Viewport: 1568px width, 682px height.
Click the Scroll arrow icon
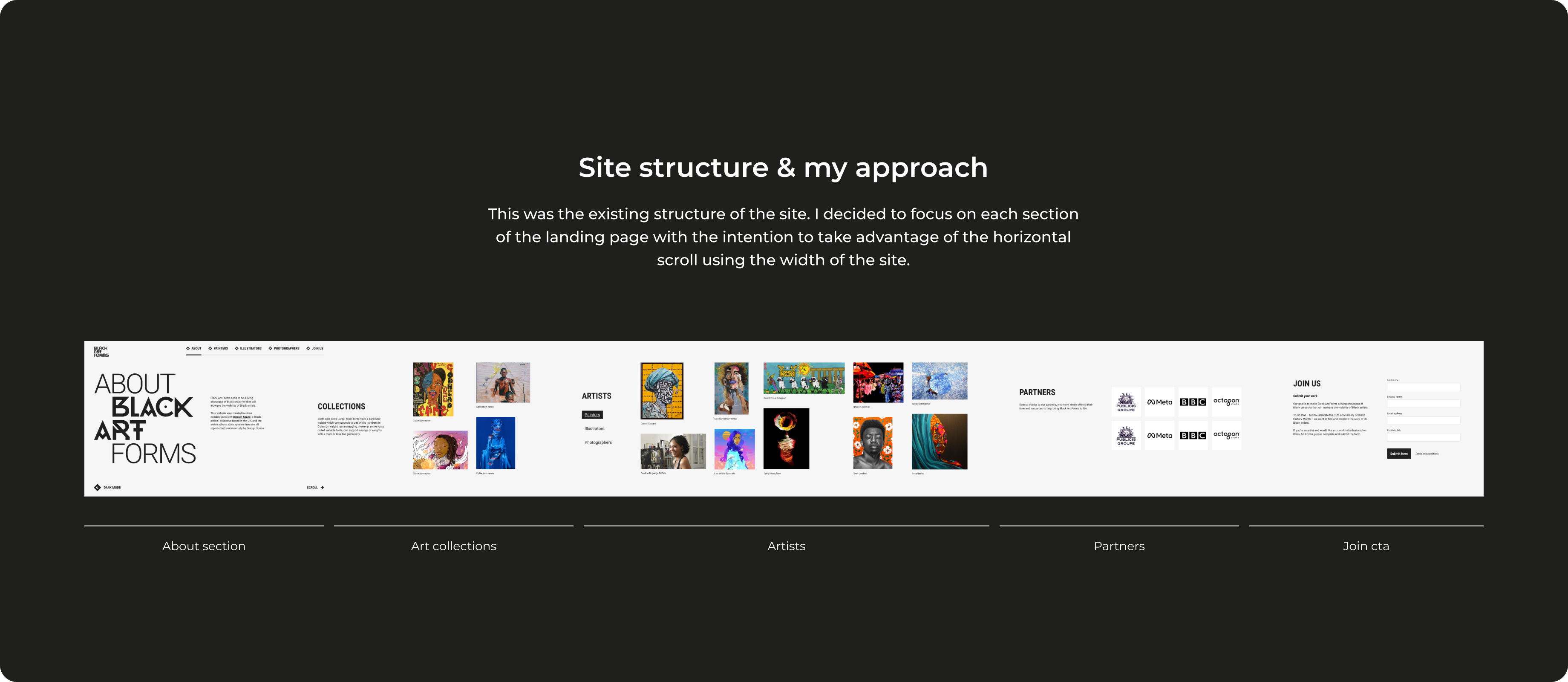pyautogui.click(x=322, y=488)
